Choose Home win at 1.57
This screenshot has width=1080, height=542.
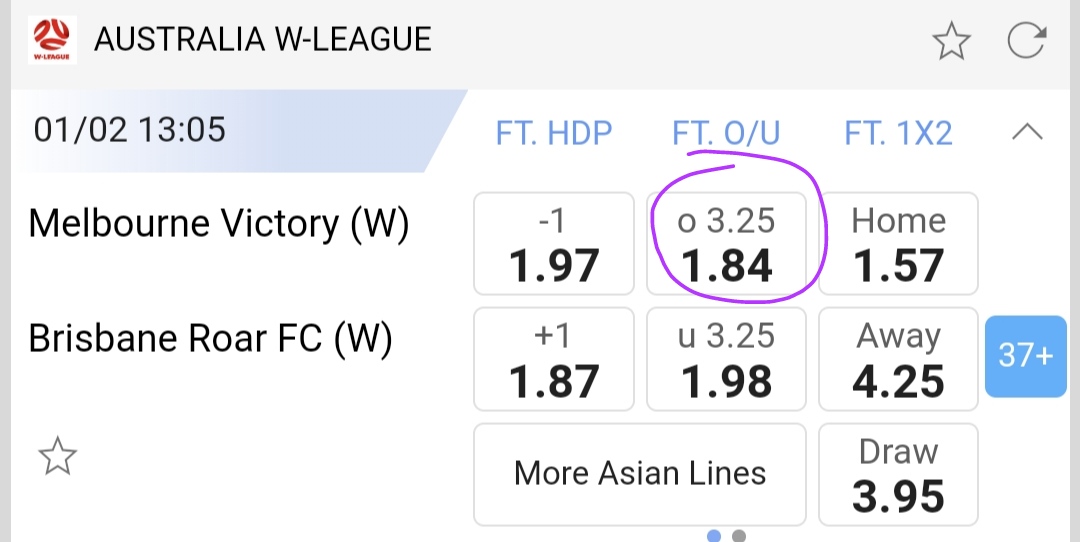point(898,244)
